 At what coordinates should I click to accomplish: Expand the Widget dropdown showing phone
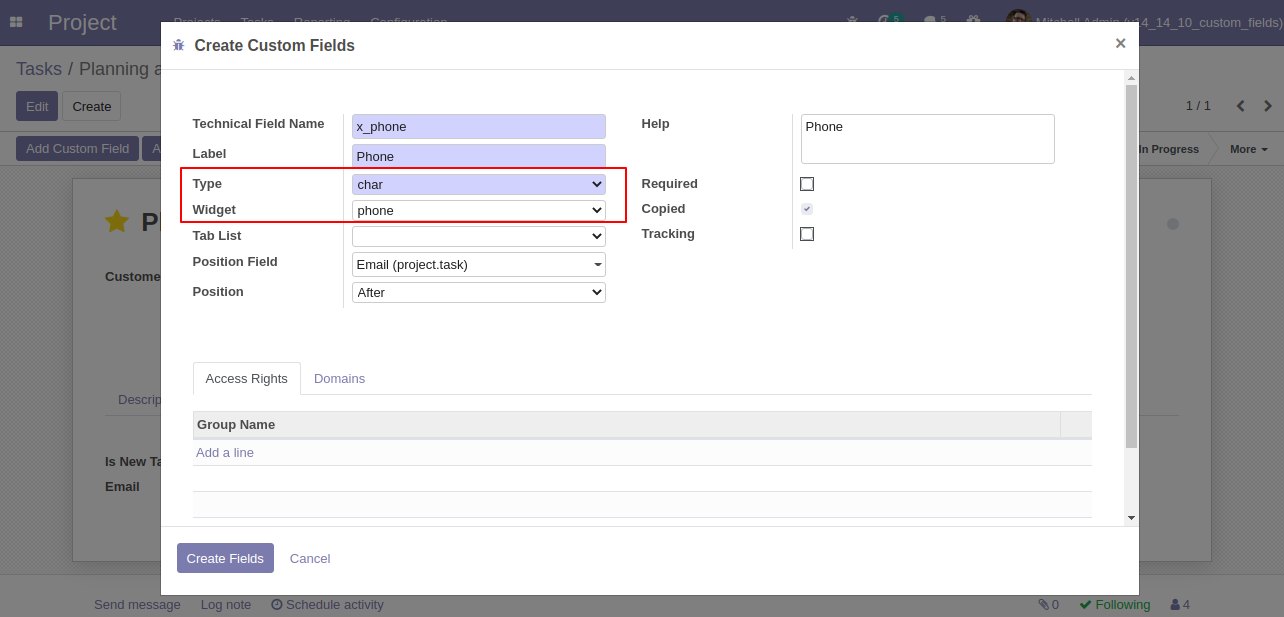[x=478, y=210]
